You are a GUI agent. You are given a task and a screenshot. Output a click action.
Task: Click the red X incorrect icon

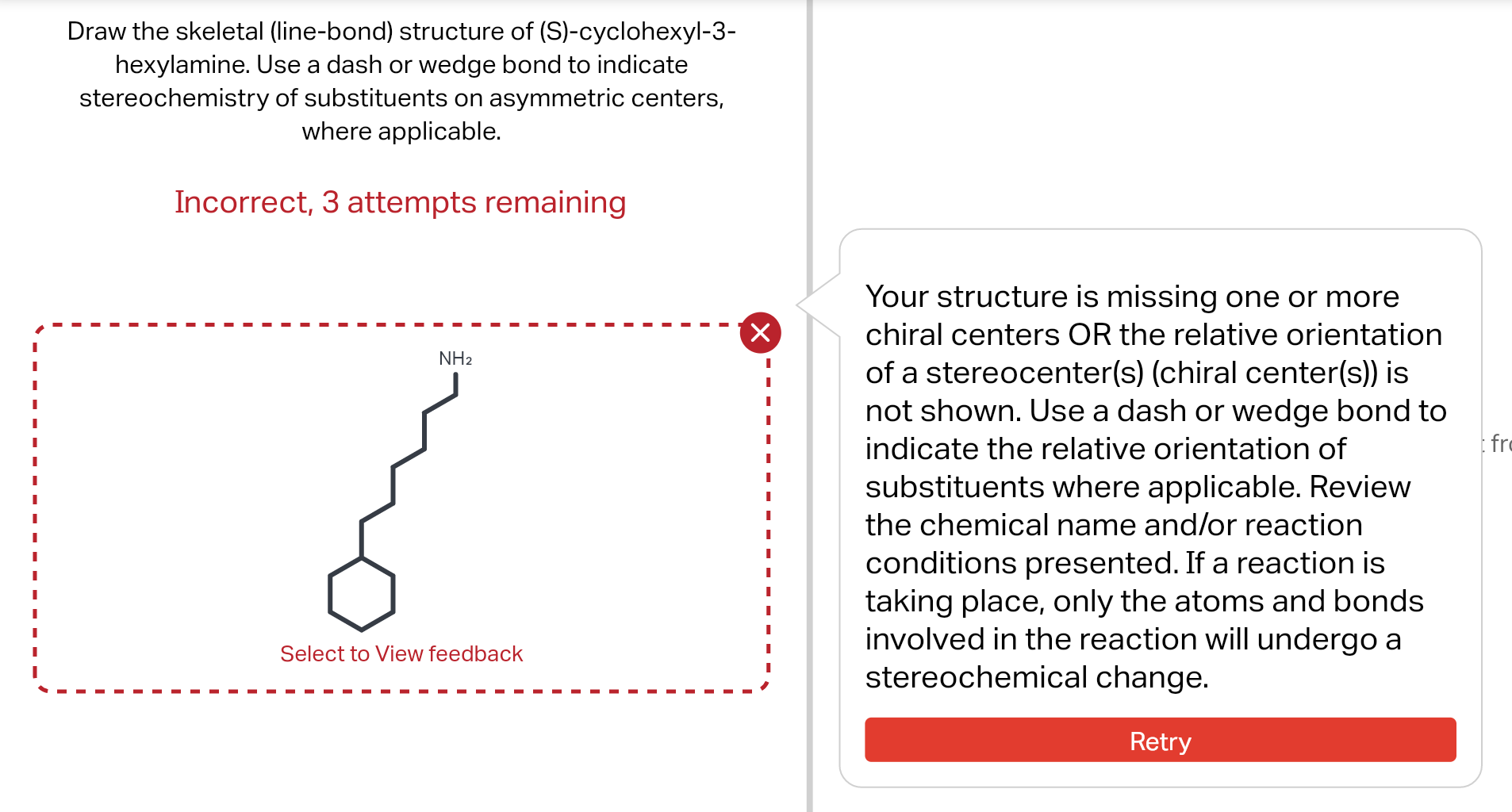(760, 332)
